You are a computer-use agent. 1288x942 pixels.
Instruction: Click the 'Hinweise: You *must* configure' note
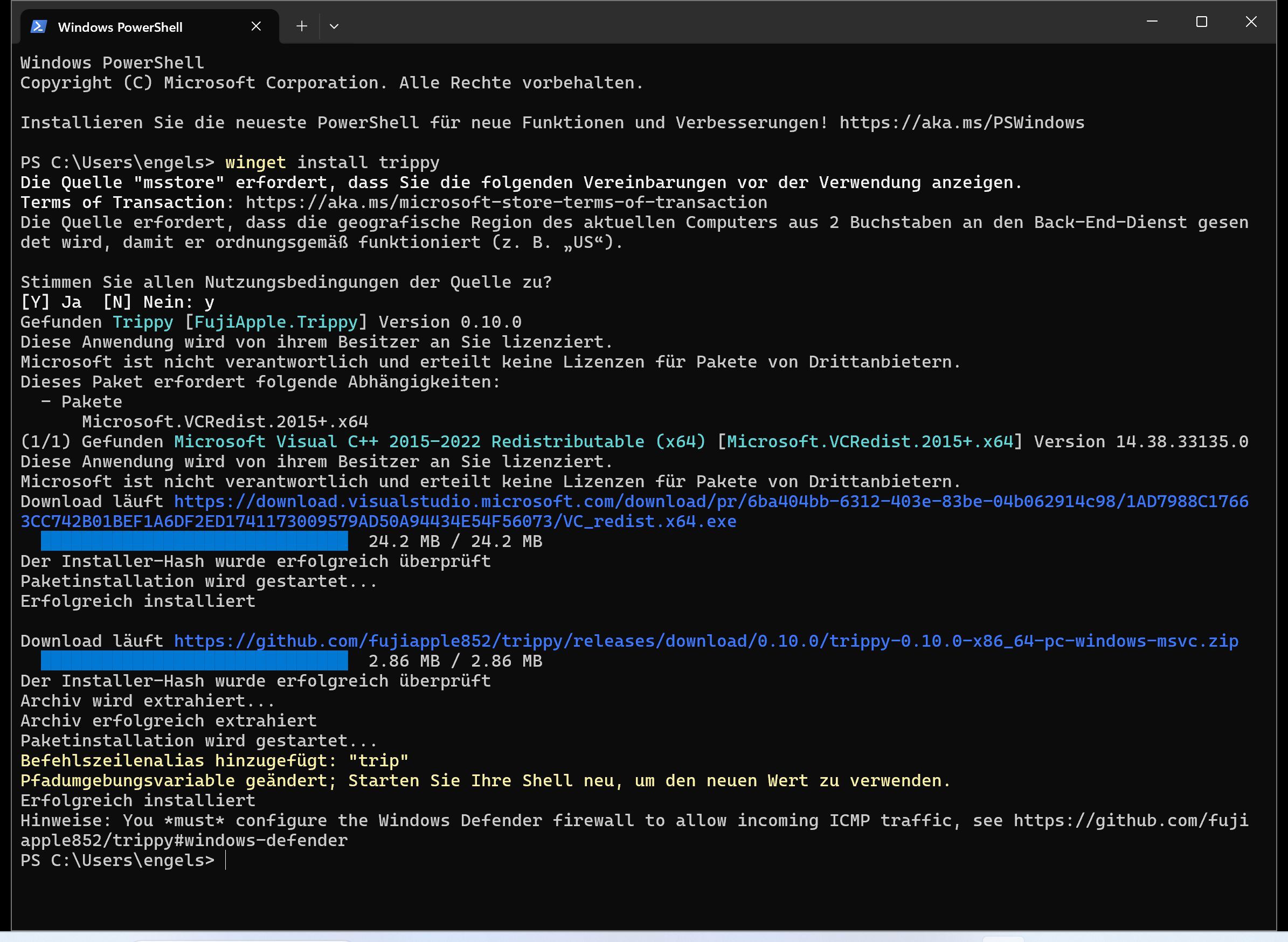coord(635,830)
